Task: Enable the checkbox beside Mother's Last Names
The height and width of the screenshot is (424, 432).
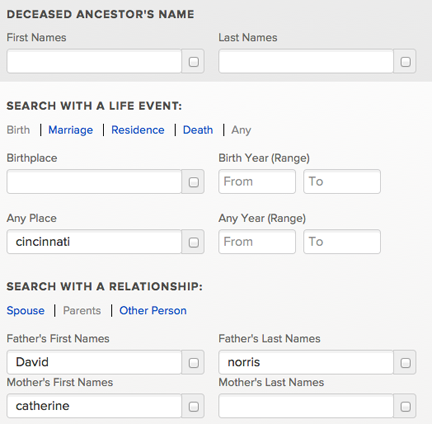Action: (405, 406)
